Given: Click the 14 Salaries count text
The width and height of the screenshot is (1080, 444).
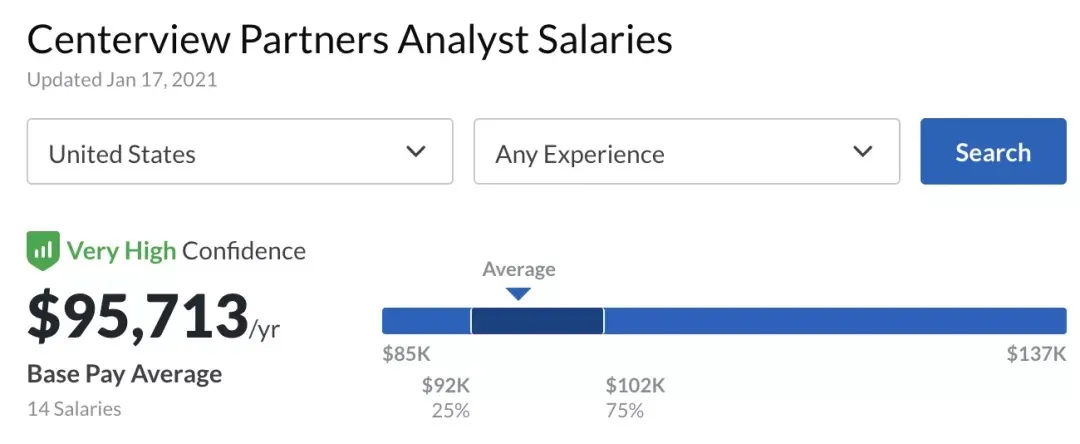Looking at the screenshot, I should [74, 409].
